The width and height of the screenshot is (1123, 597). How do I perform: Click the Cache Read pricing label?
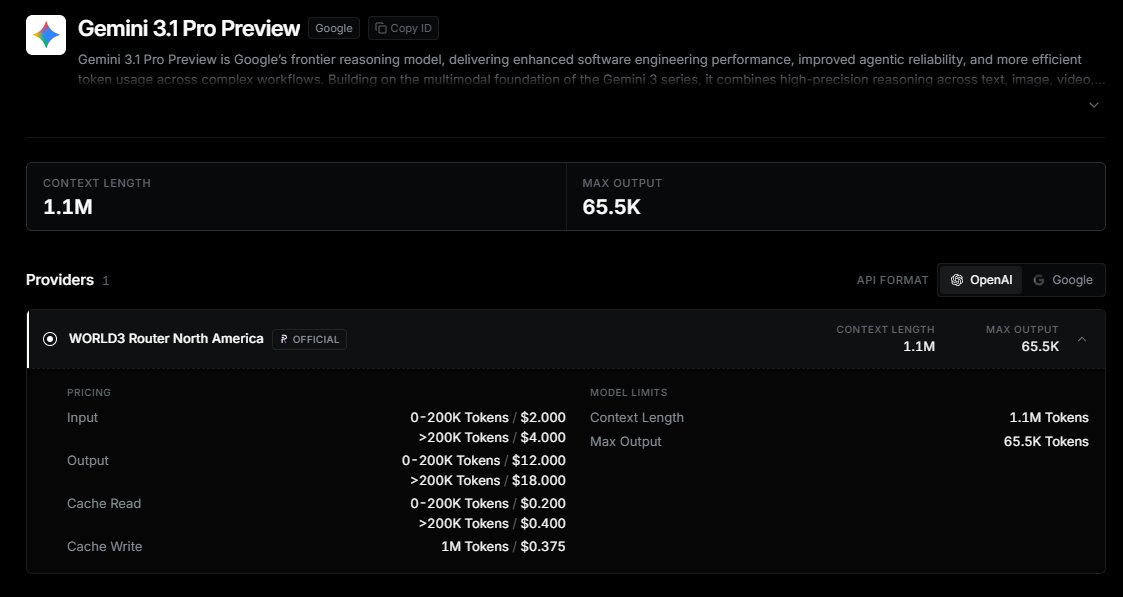[104, 503]
